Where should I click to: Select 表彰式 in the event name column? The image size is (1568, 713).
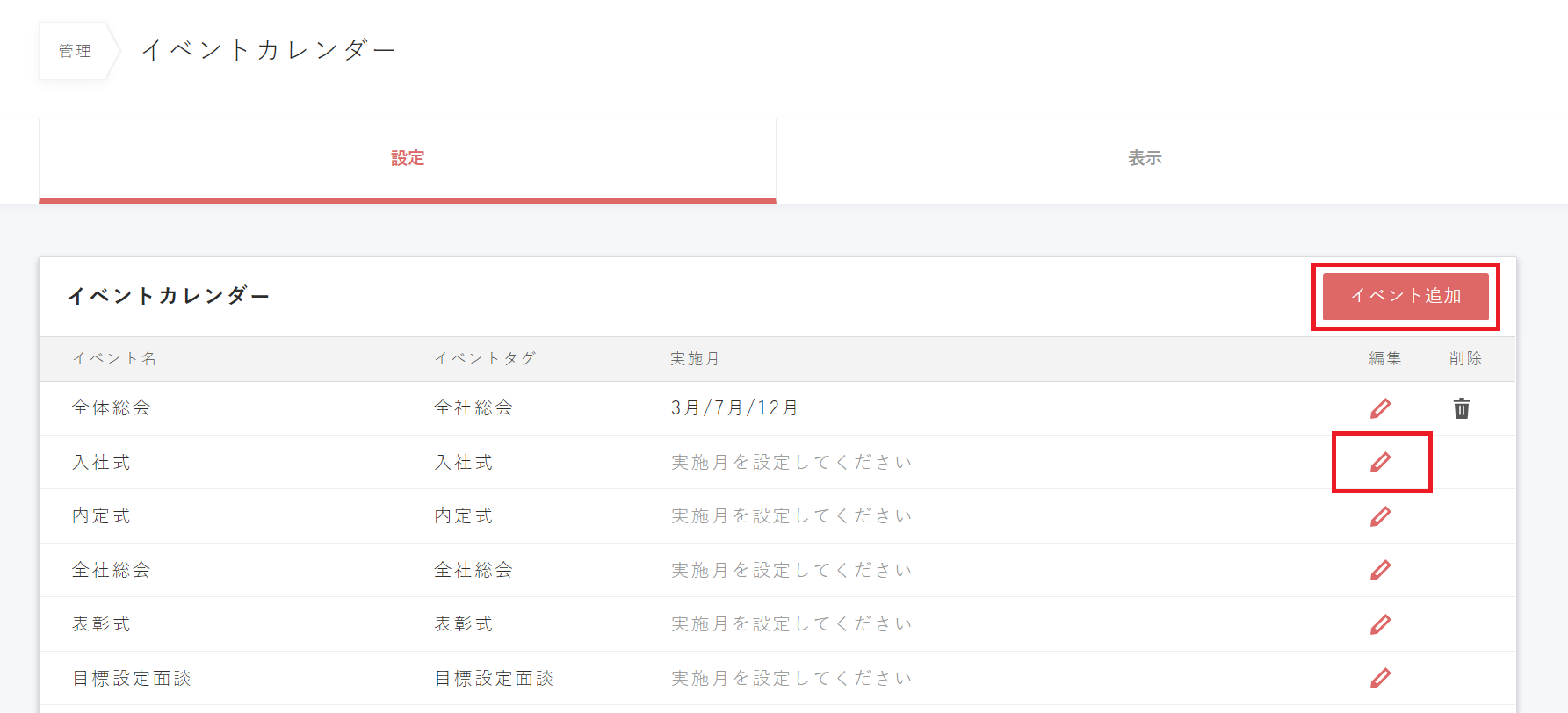[x=101, y=623]
